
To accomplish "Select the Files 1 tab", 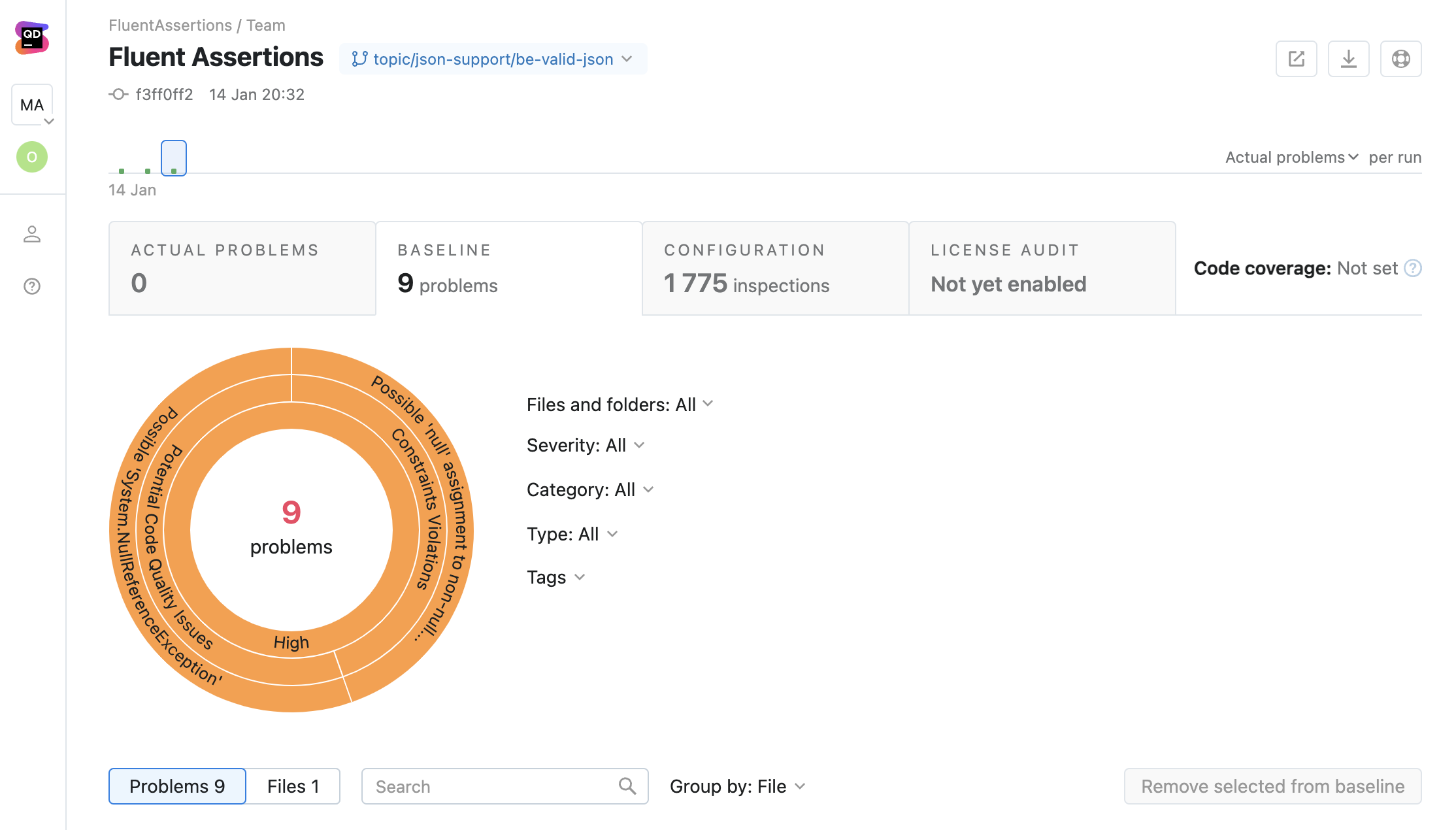I will pyautogui.click(x=293, y=786).
